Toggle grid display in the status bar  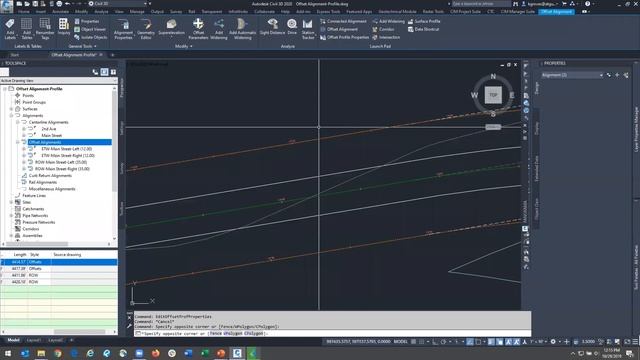coord(413,342)
